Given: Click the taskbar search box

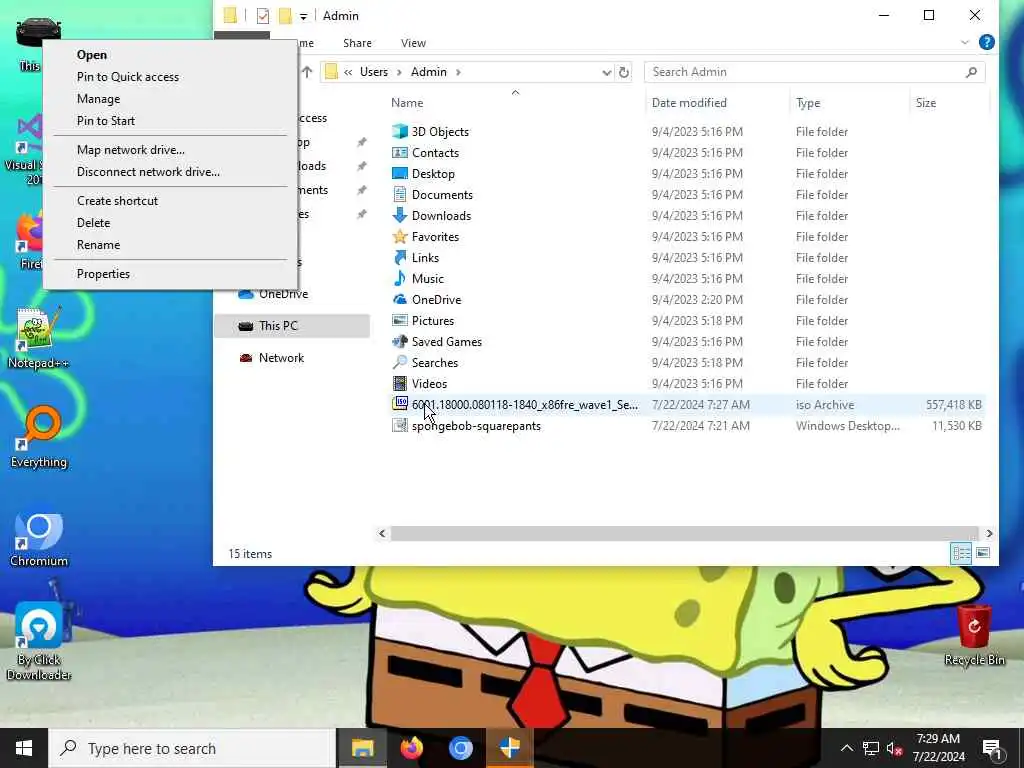Looking at the screenshot, I should tap(192, 748).
